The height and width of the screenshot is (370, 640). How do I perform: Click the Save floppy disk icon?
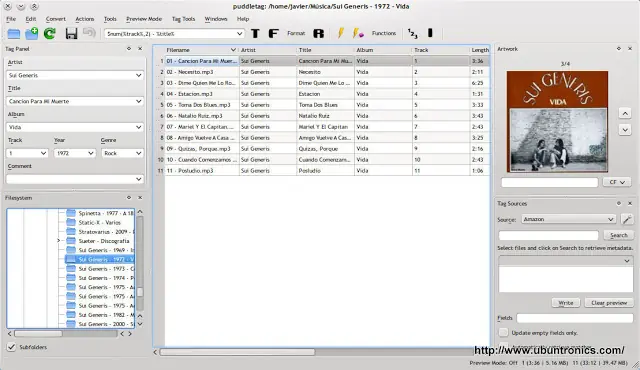[71, 33]
